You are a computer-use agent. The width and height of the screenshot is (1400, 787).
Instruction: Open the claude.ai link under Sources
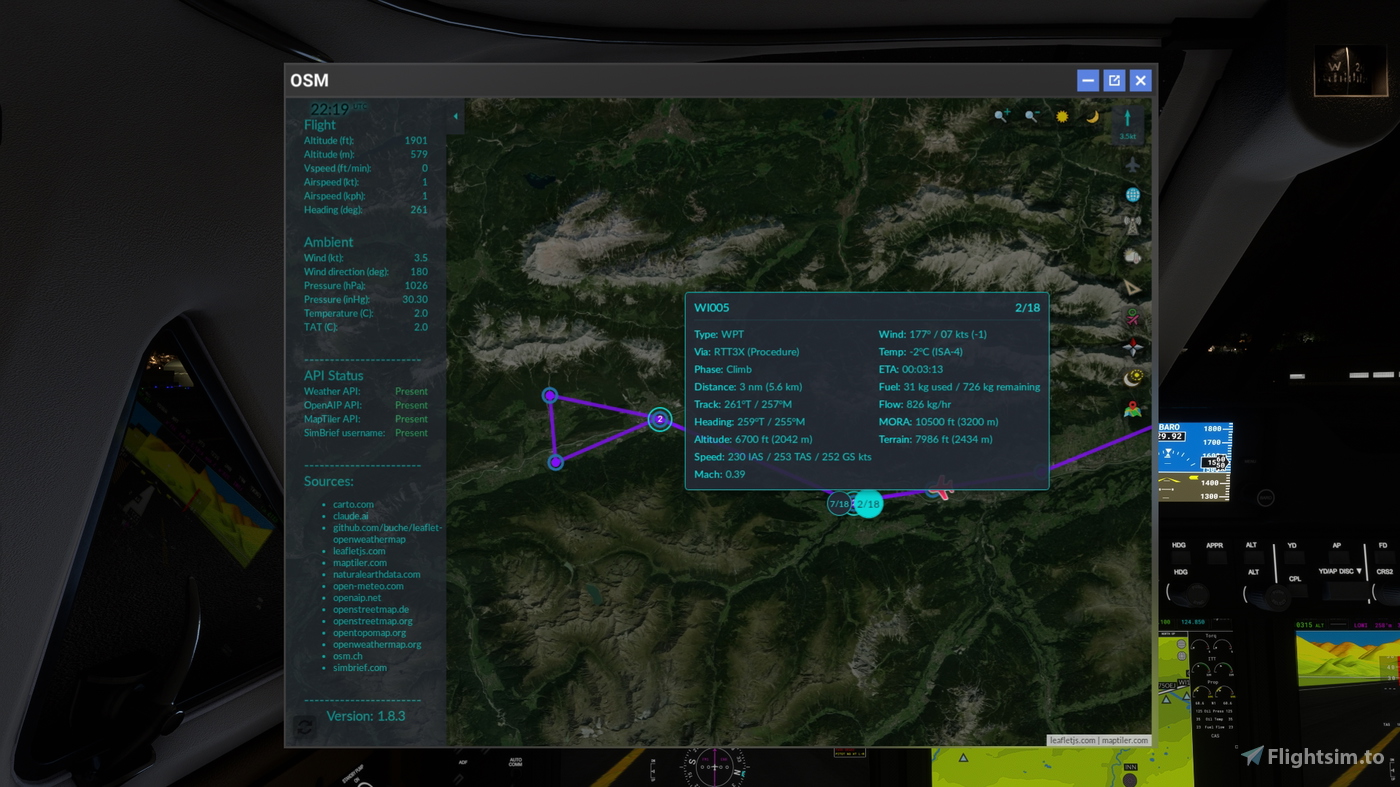coord(350,515)
